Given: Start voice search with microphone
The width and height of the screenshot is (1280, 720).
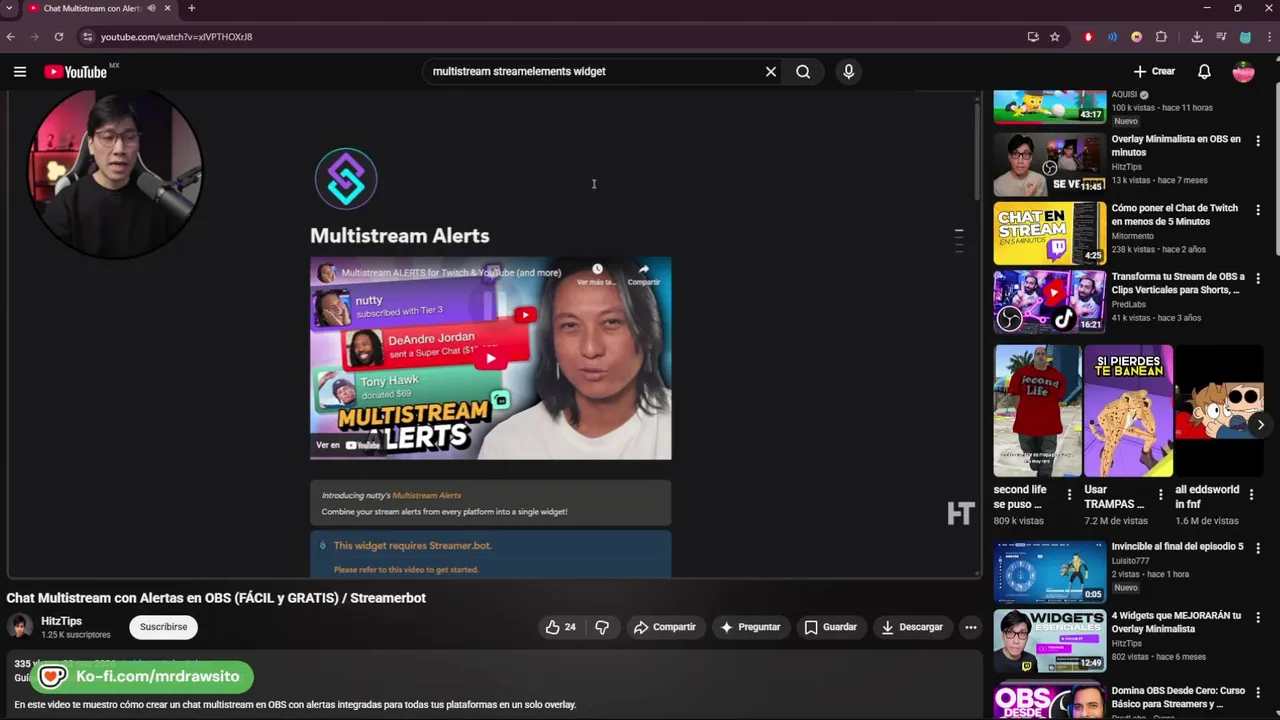Looking at the screenshot, I should click(849, 71).
